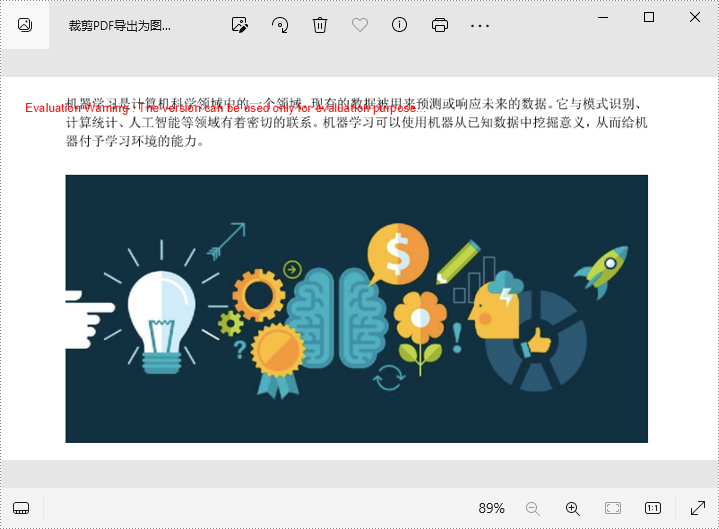
Task: Show file info with the info icon
Action: pos(399,25)
